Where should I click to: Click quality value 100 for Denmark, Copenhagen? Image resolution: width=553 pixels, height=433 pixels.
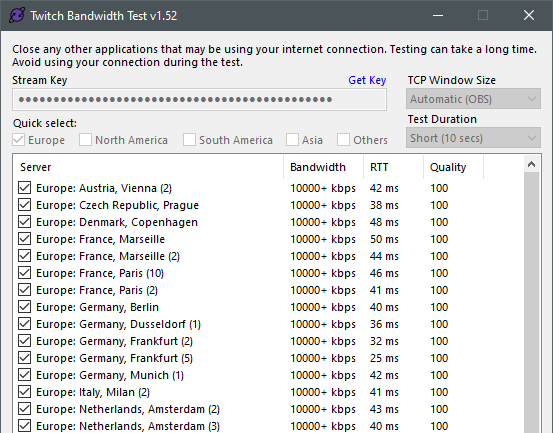[439, 222]
